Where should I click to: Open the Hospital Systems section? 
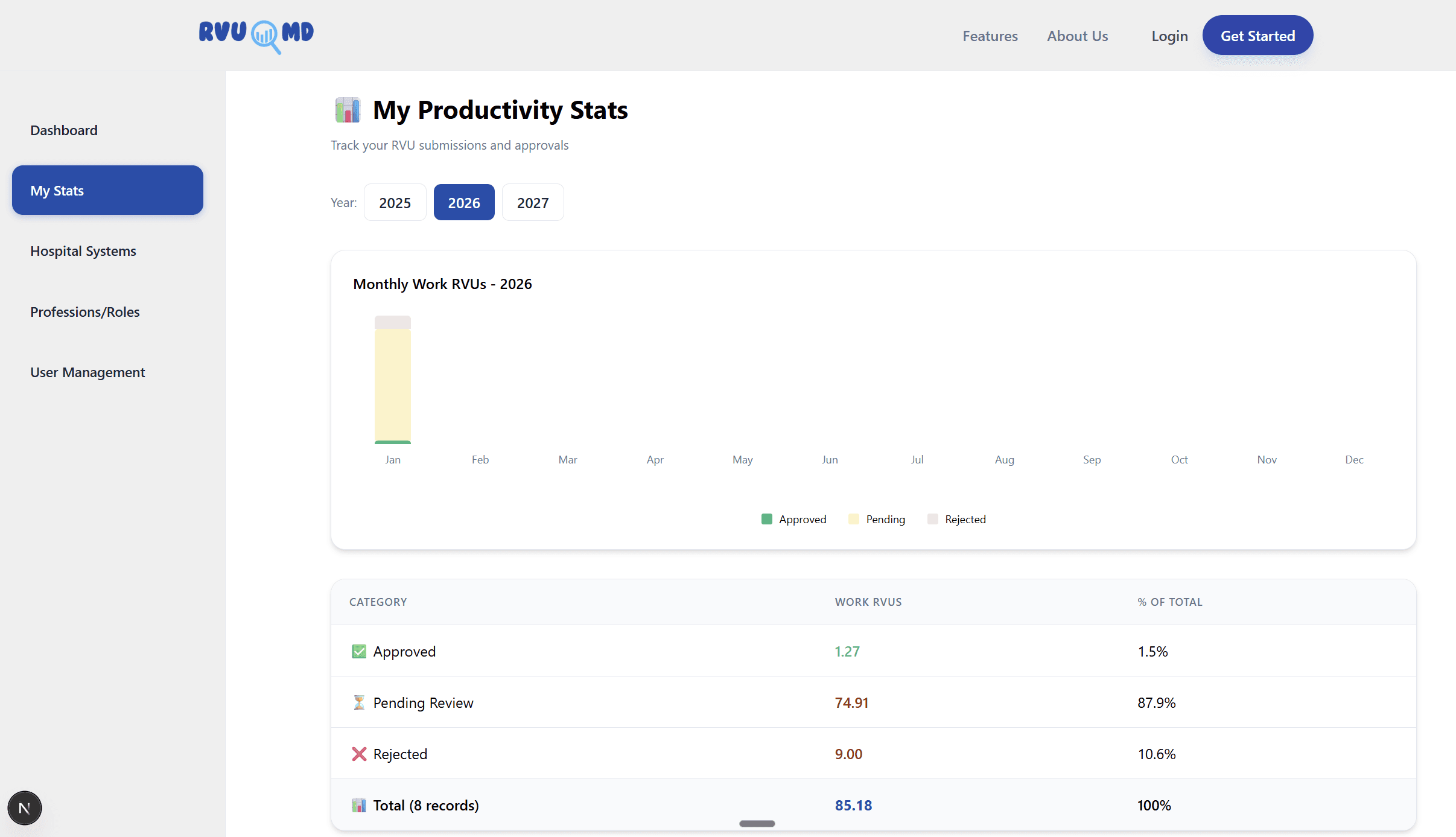pos(83,250)
